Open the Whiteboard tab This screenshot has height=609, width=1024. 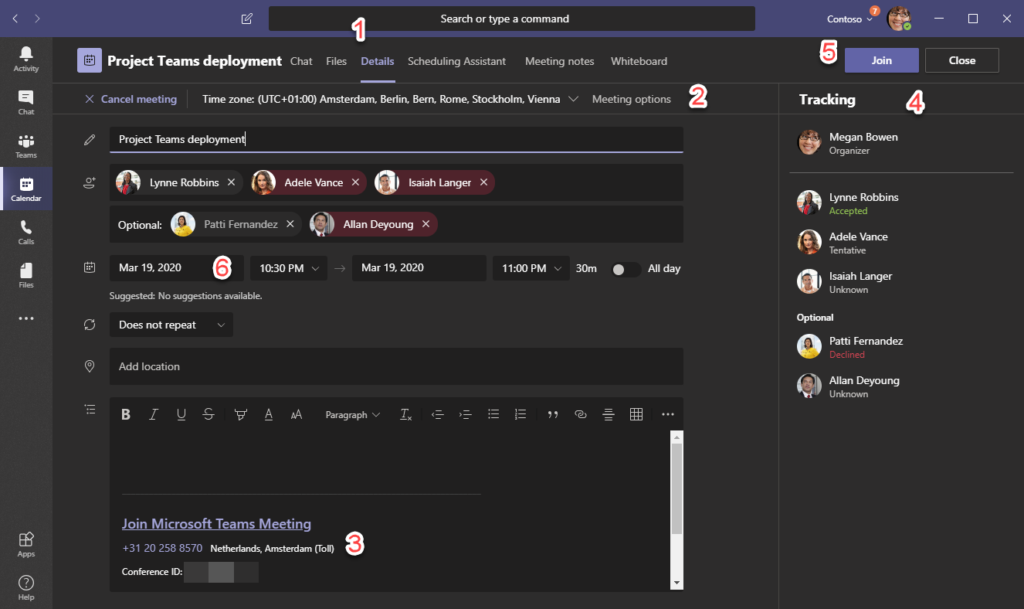point(639,61)
